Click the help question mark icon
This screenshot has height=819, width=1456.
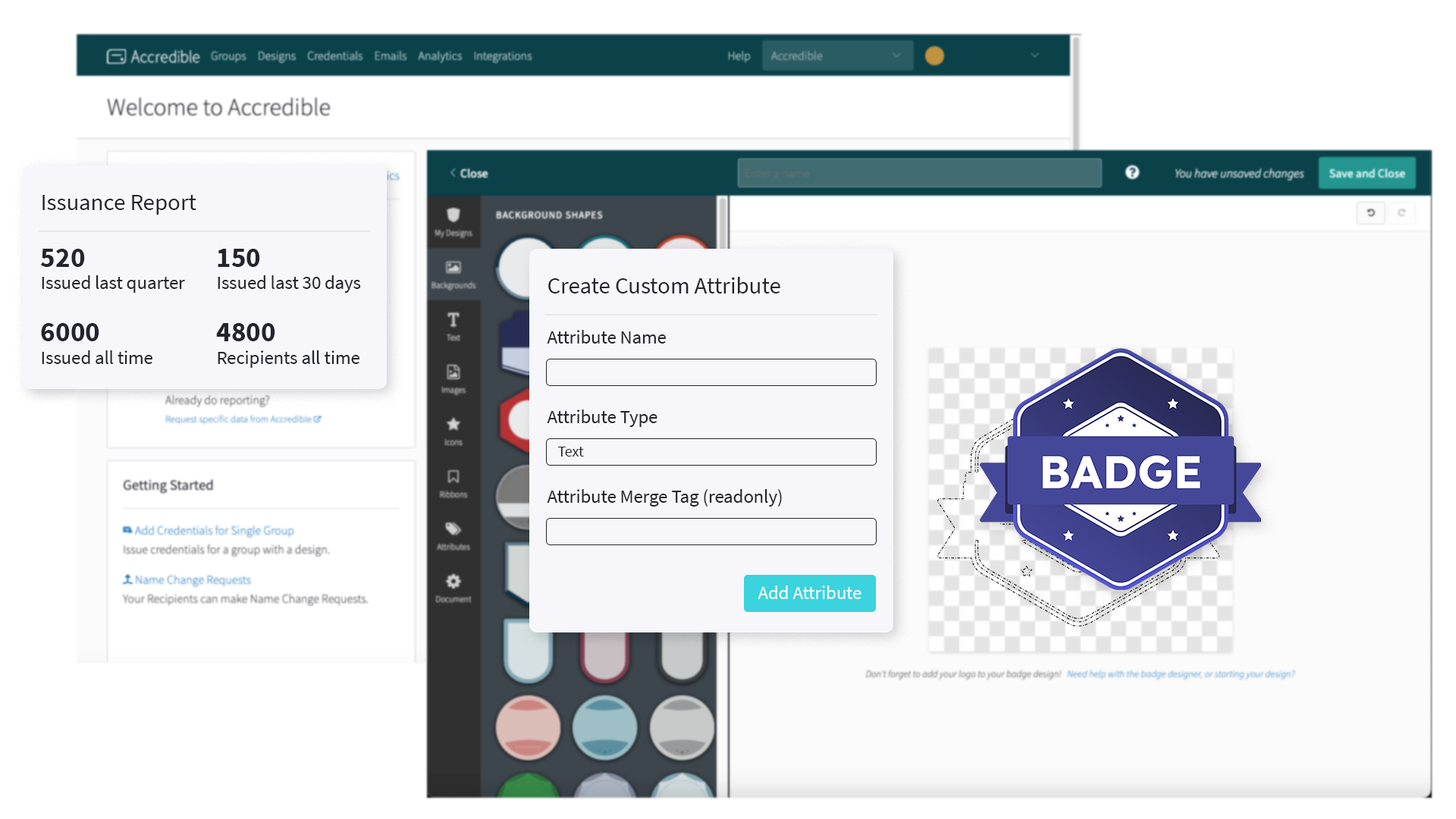pyautogui.click(x=1131, y=173)
